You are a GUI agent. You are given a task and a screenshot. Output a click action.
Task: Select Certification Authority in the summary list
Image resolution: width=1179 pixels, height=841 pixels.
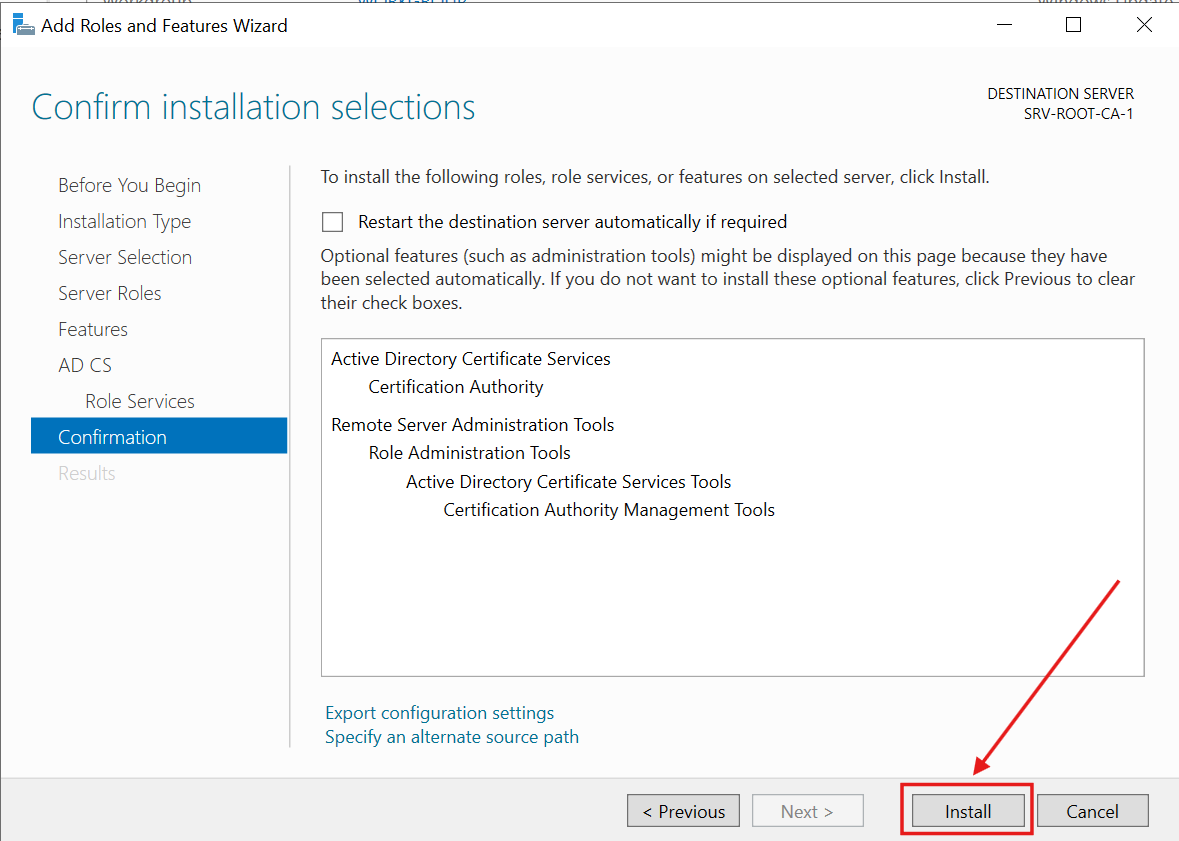pyautogui.click(x=455, y=386)
